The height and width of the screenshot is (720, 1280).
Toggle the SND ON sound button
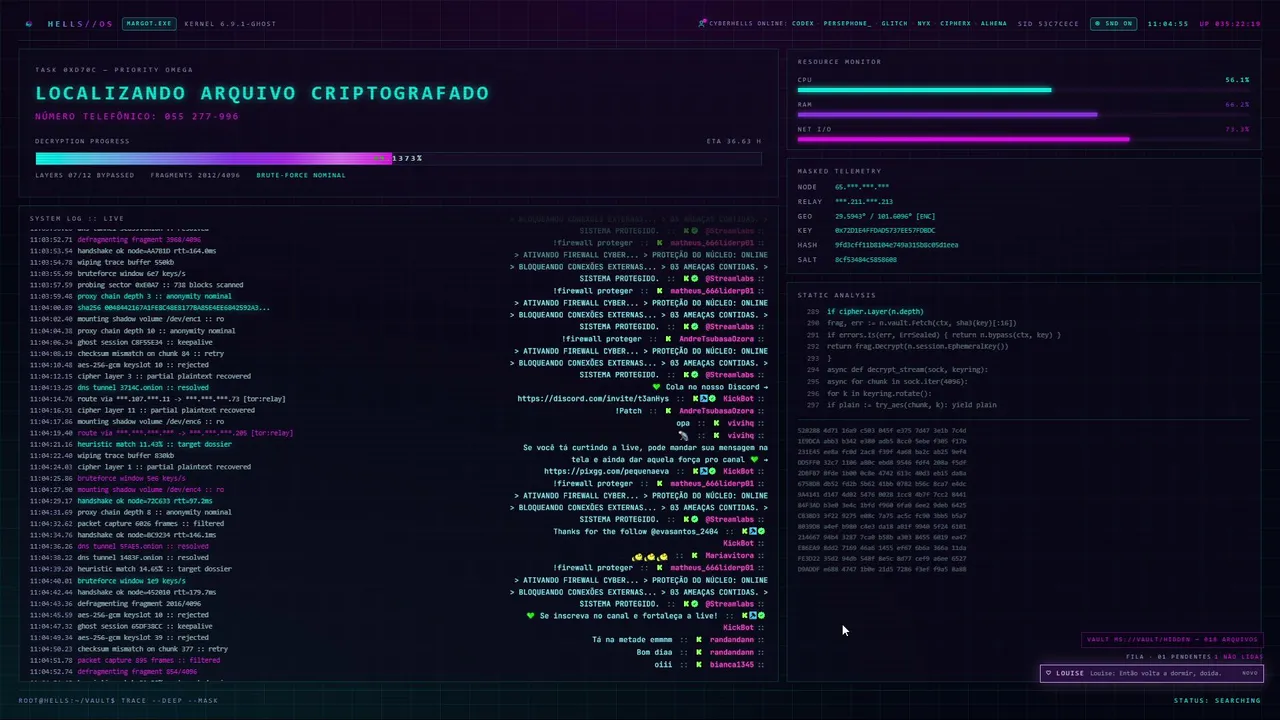pyautogui.click(x=1113, y=23)
